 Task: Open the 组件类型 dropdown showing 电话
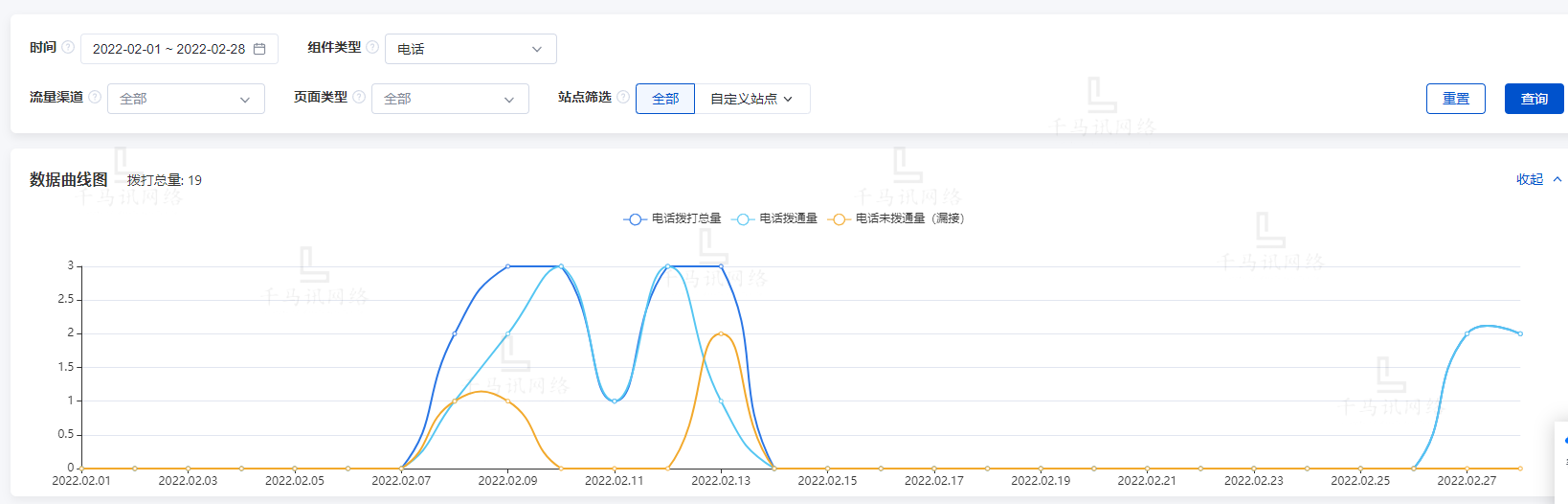pos(470,49)
